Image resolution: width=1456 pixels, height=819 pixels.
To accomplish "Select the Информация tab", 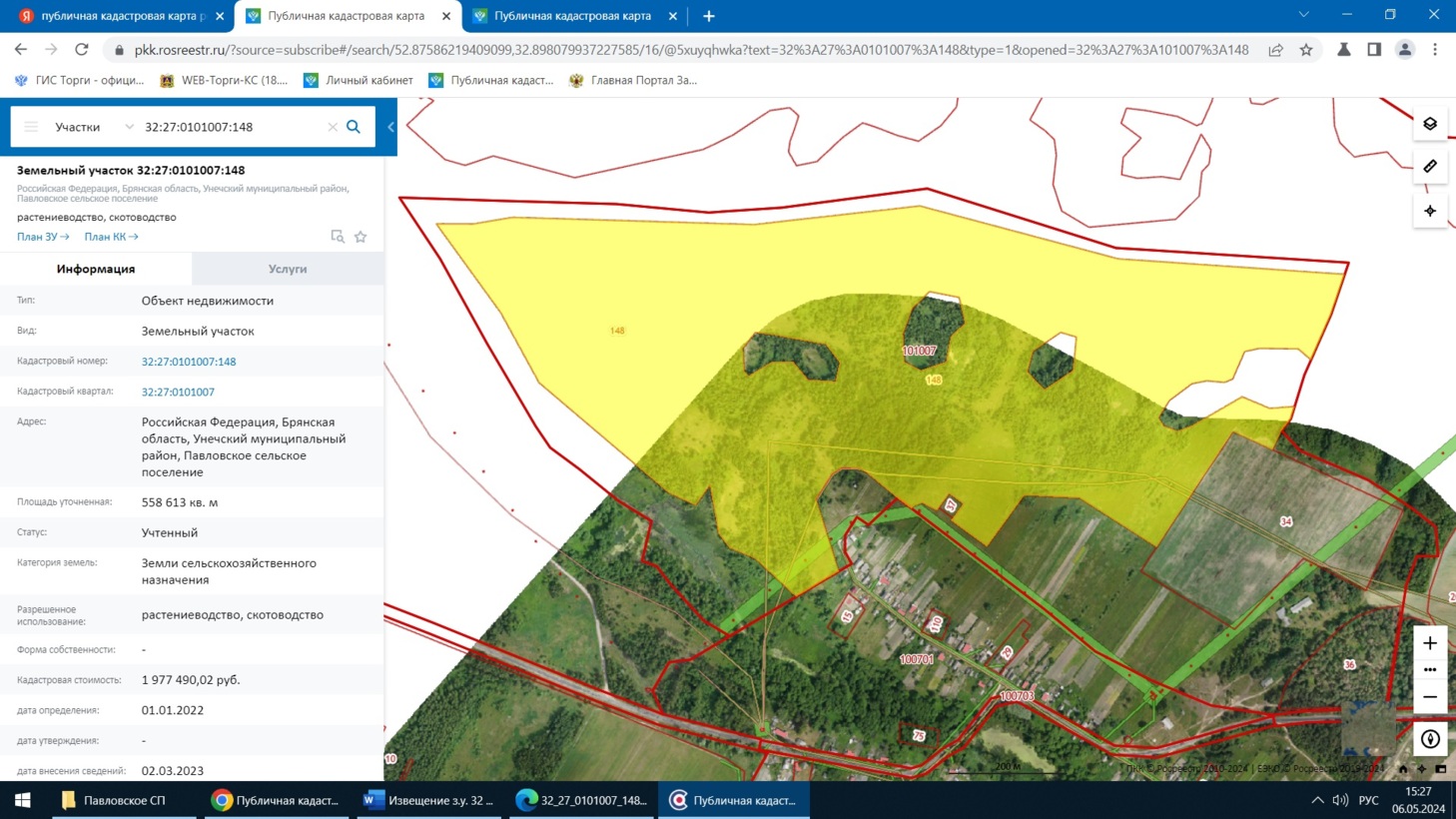I will pyautogui.click(x=96, y=269).
